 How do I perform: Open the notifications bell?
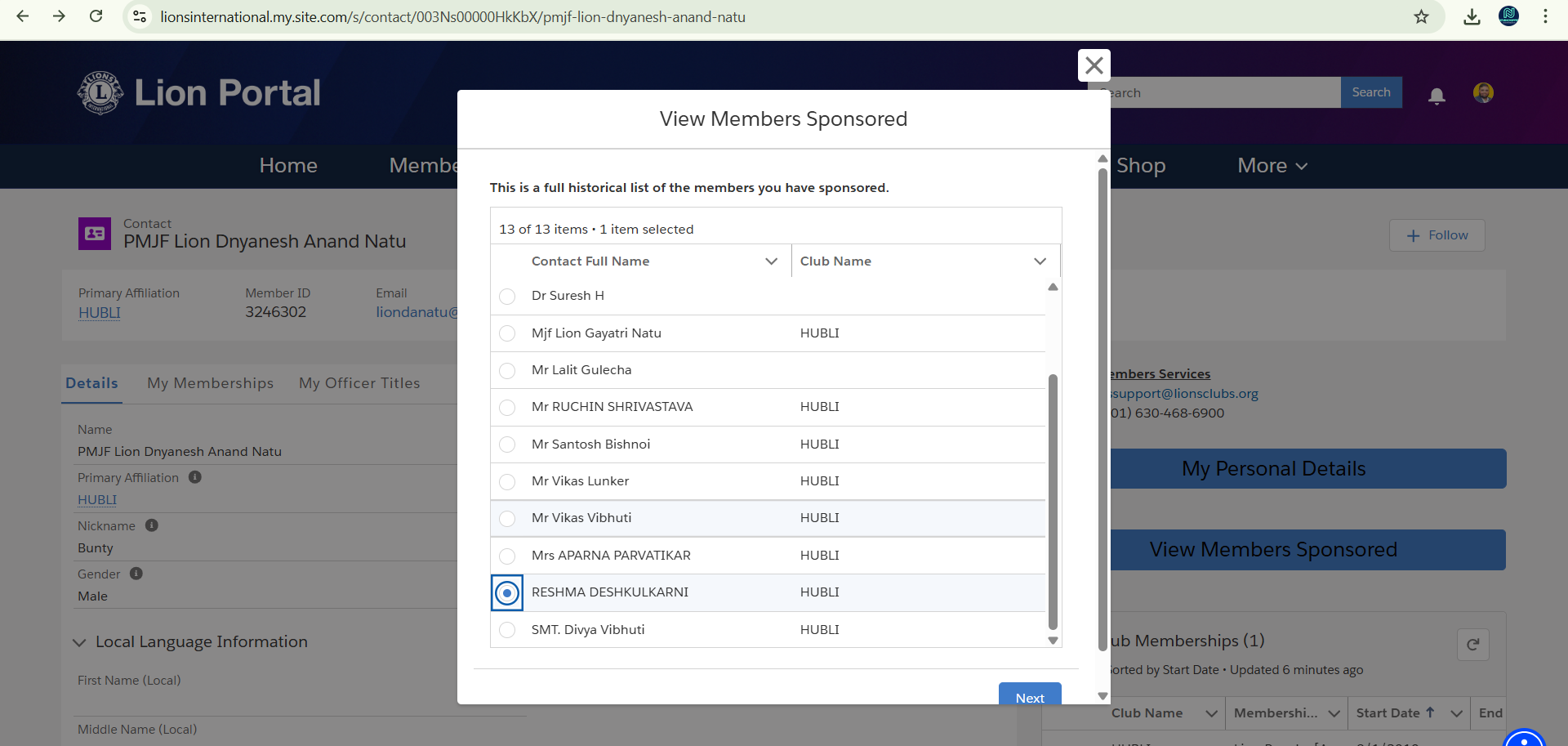(x=1437, y=96)
